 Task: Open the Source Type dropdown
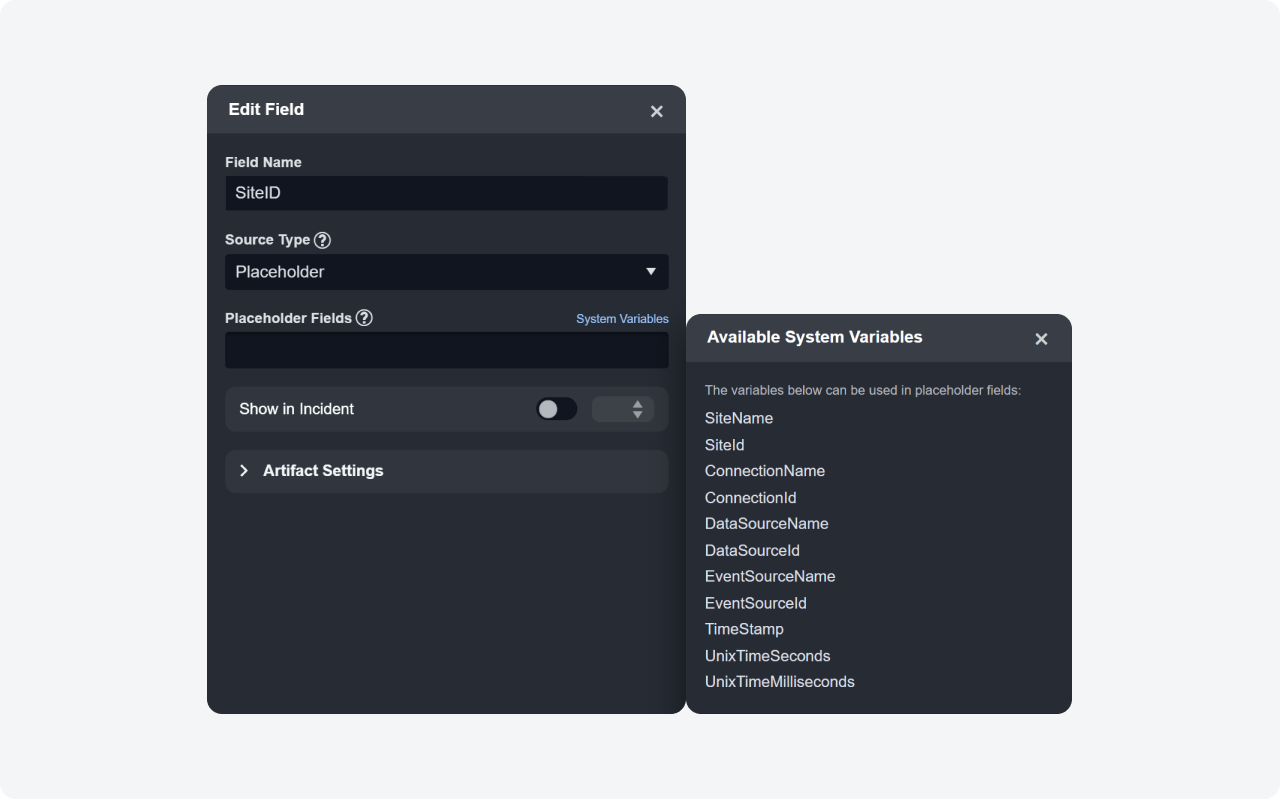coord(446,272)
